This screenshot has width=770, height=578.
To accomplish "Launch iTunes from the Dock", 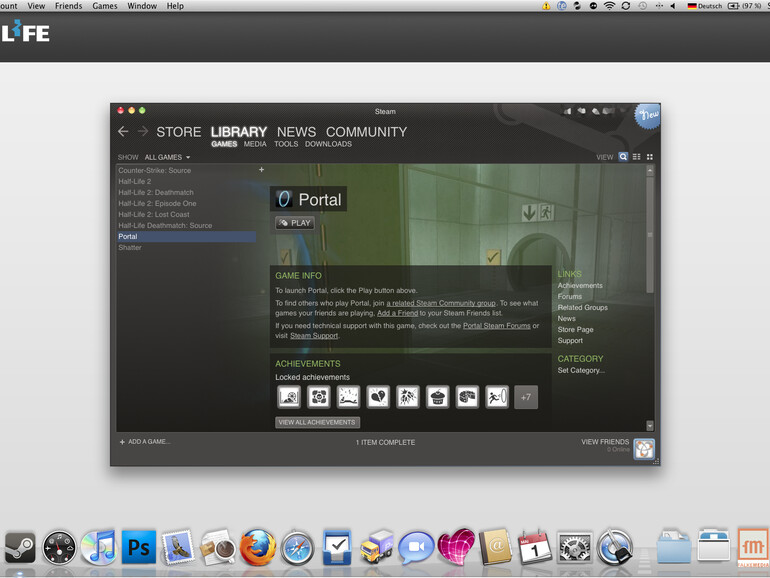I will click(99, 547).
